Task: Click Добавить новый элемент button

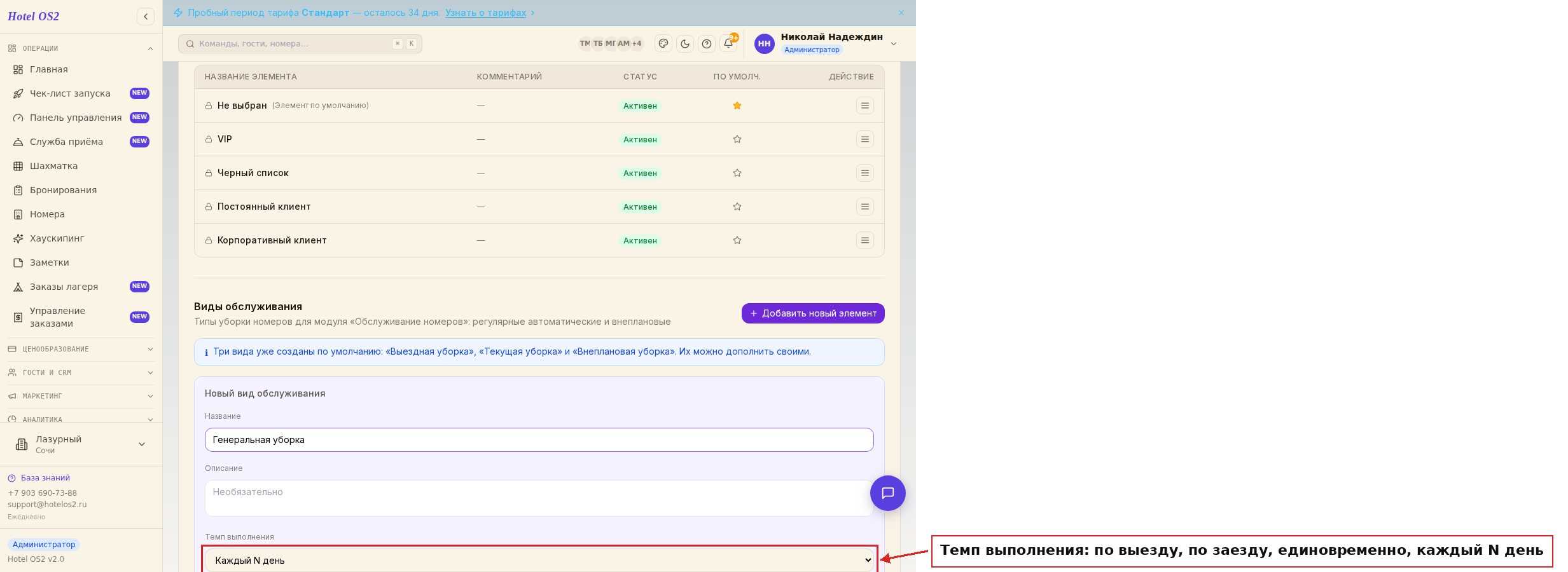Action: click(813, 313)
